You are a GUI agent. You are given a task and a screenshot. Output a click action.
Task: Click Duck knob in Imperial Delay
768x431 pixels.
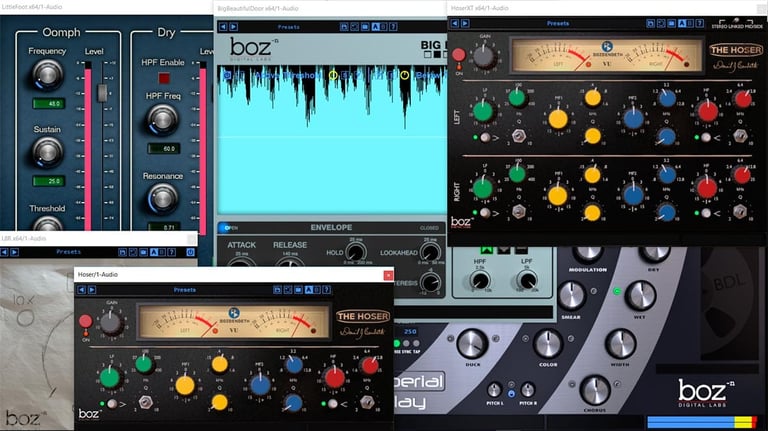(472, 343)
